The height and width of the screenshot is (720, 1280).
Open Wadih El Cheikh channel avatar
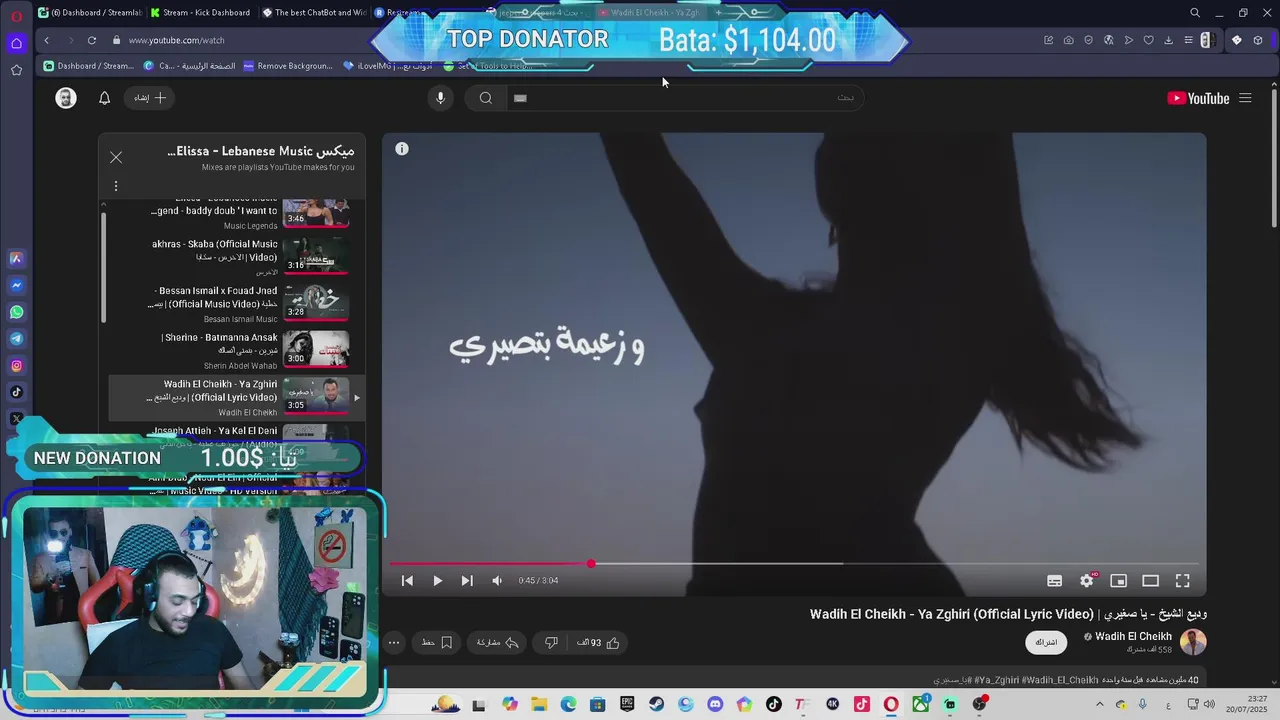coord(1193,641)
